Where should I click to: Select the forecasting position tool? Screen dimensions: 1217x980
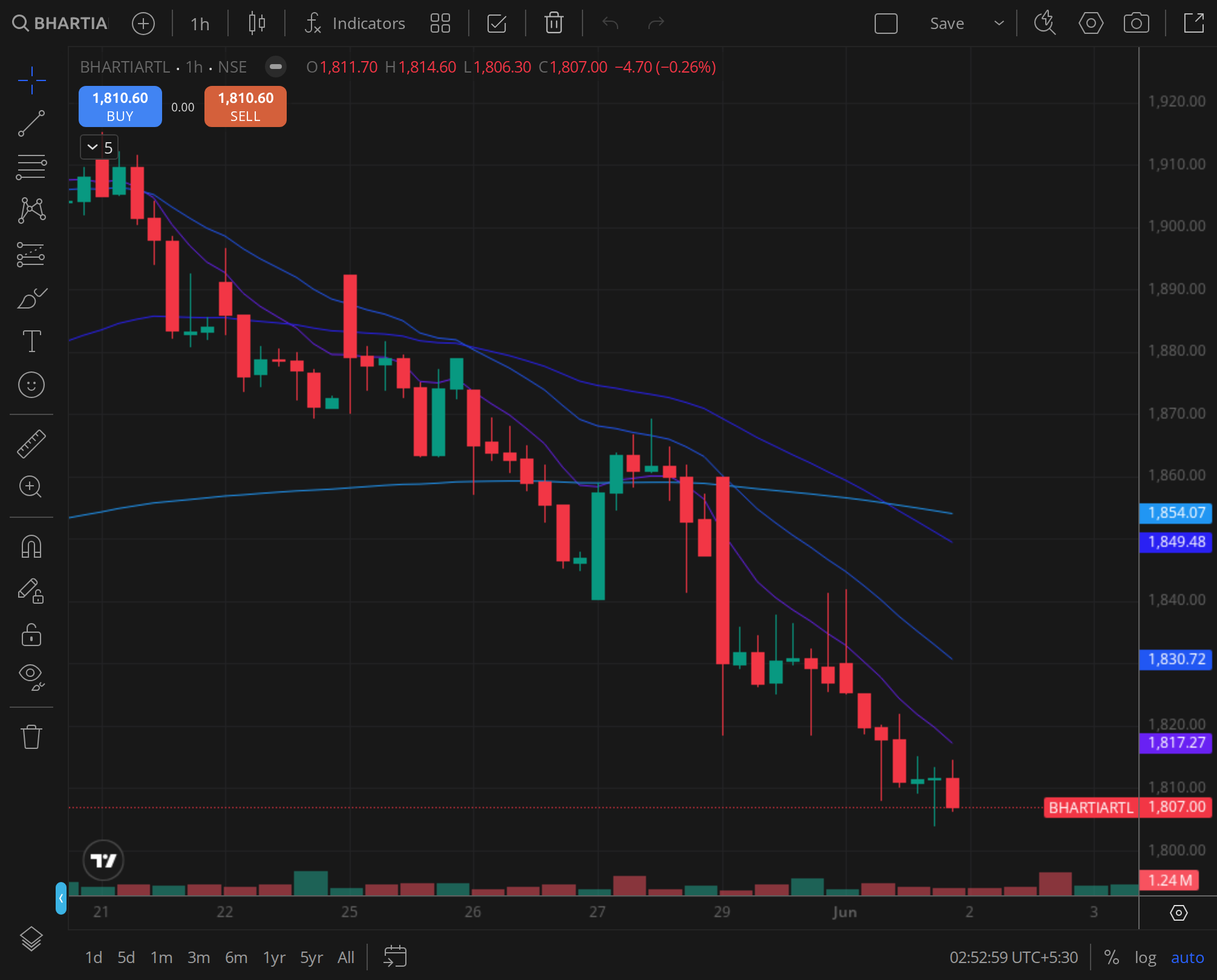point(31,254)
